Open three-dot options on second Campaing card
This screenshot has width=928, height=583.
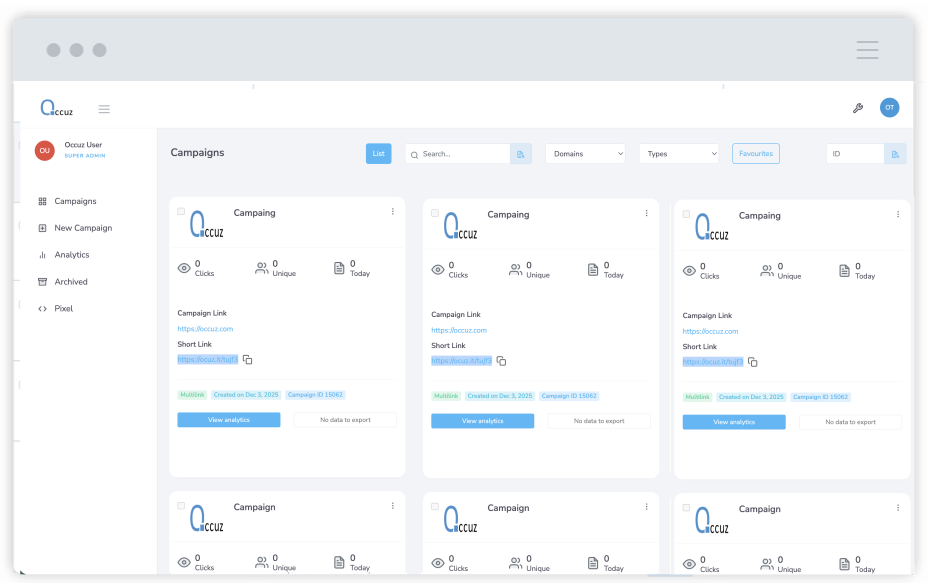647,213
